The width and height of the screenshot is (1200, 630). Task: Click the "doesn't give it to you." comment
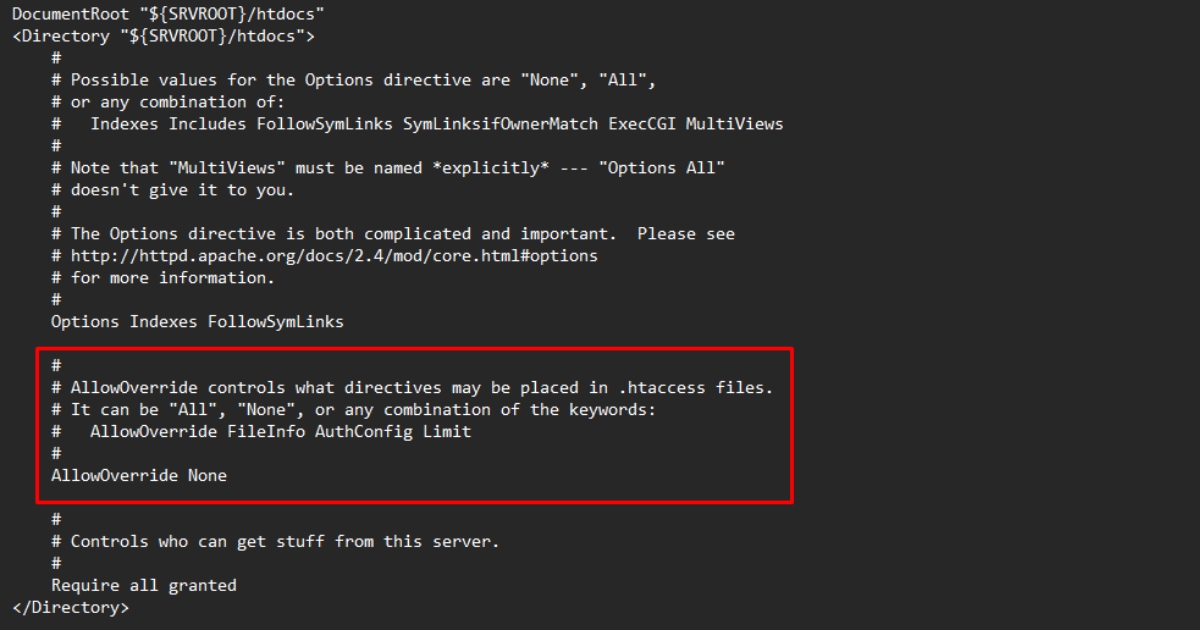pos(182,189)
